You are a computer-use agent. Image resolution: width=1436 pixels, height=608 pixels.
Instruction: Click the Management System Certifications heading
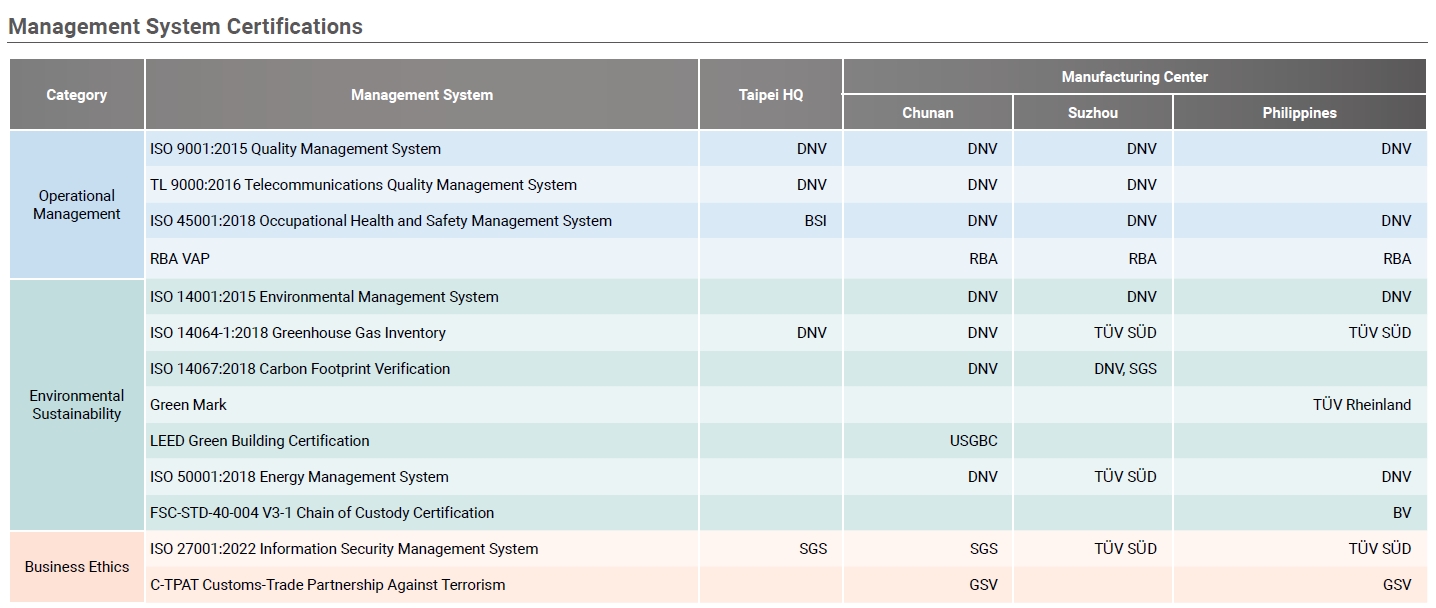click(x=185, y=27)
